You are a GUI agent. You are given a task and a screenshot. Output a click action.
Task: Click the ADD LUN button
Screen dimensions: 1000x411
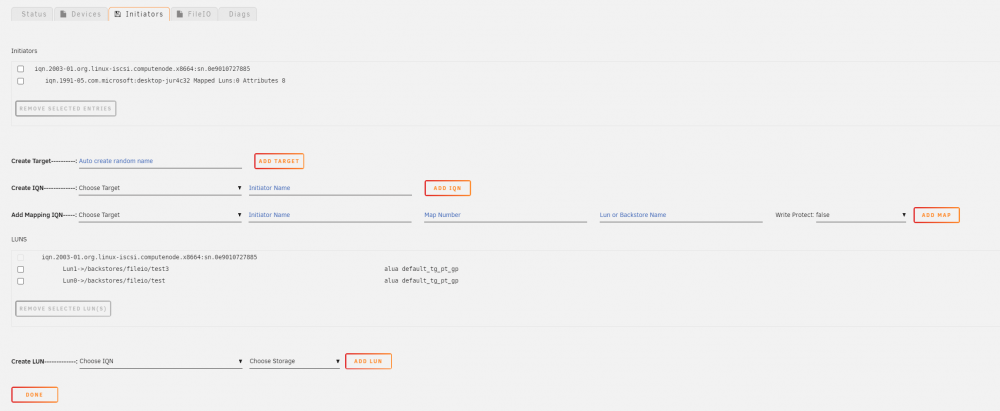(x=368, y=361)
